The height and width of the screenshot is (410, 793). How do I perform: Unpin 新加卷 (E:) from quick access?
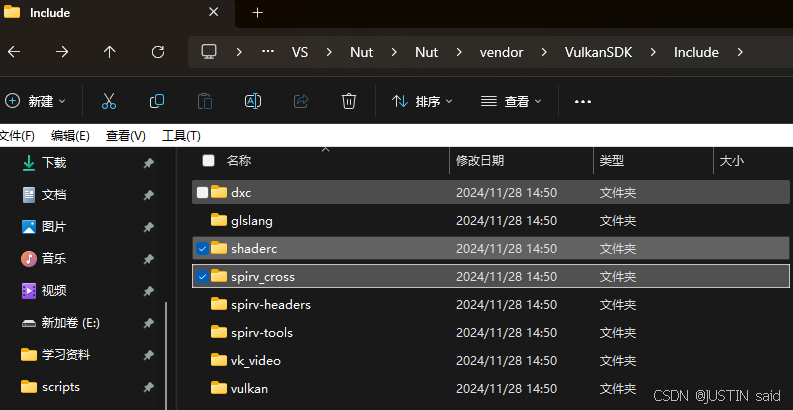pyautogui.click(x=148, y=323)
